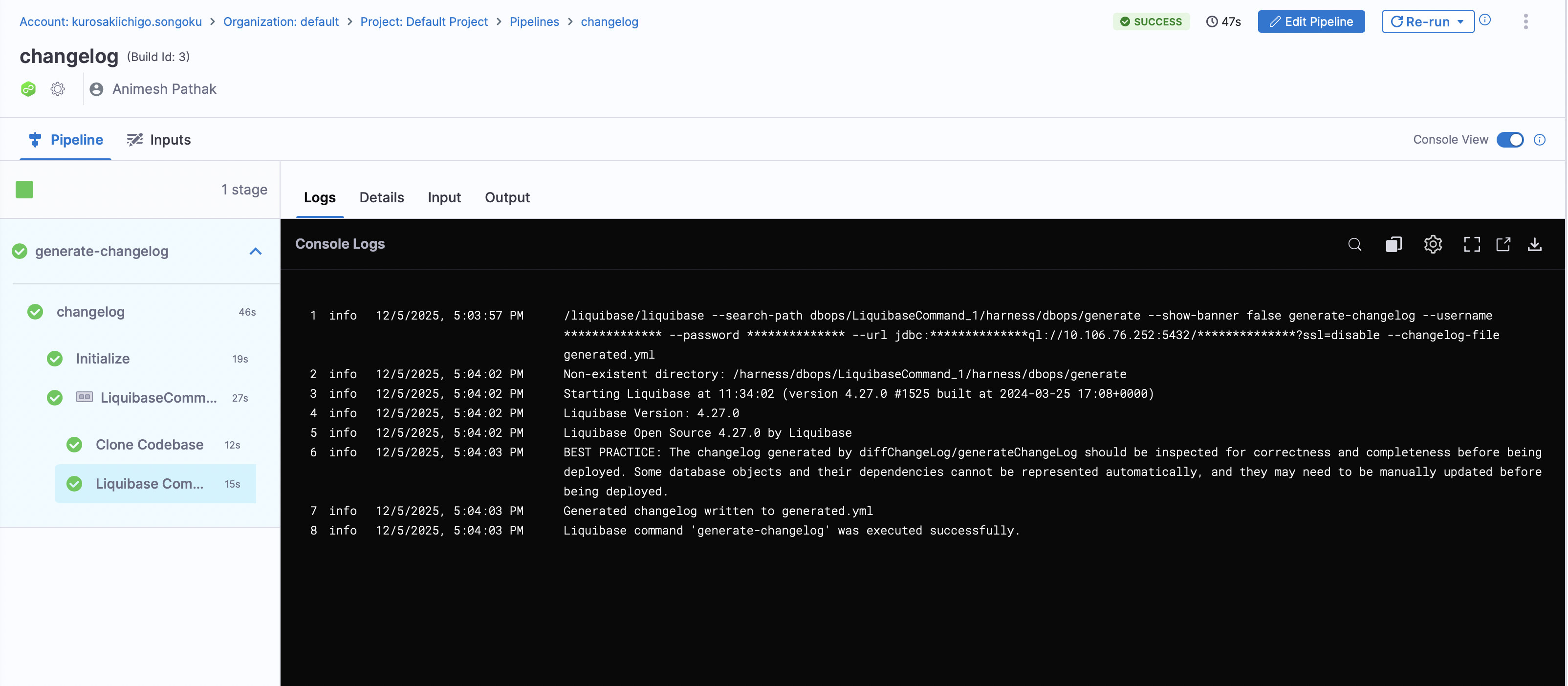The width and height of the screenshot is (1568, 686).
Task: Click the 47s execution duration indicator
Action: point(1223,21)
